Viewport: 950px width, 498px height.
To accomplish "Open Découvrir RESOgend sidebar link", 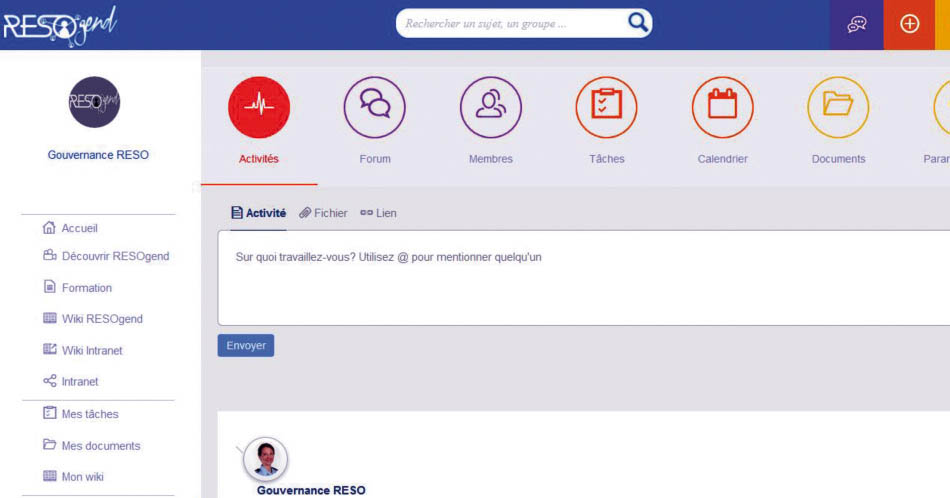I will click(x=106, y=256).
